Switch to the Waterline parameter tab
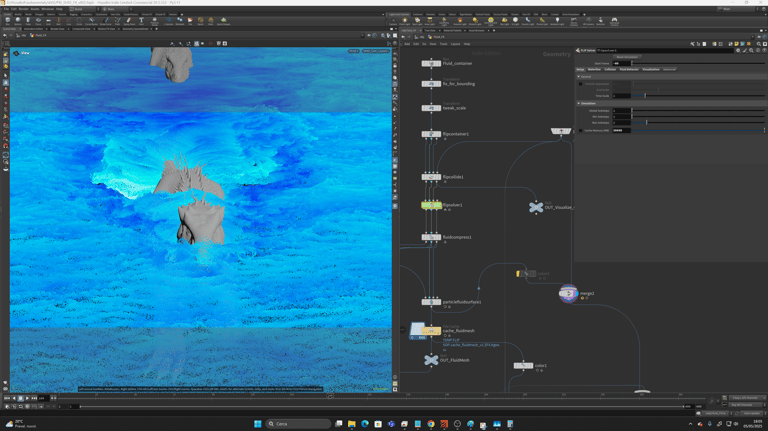768x431 pixels. coord(594,70)
